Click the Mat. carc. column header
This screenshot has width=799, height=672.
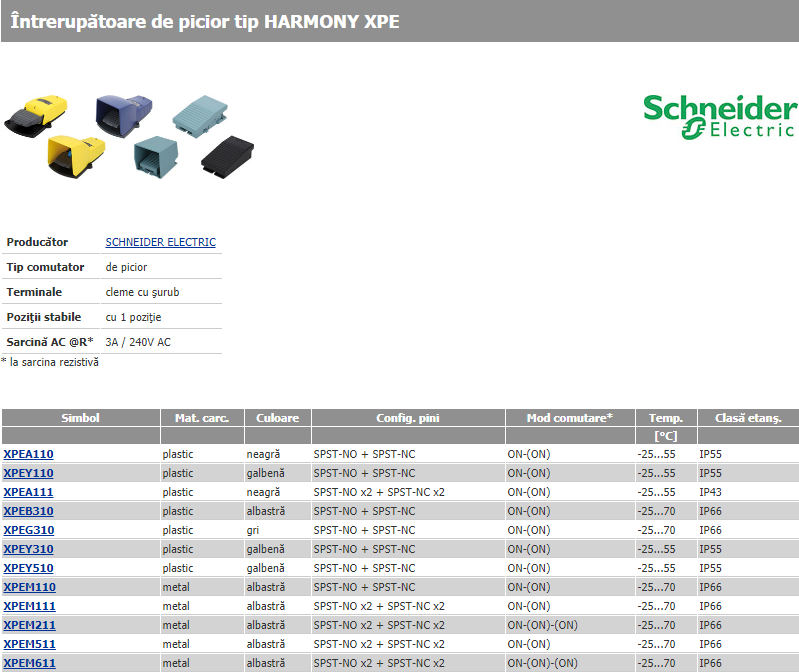coord(202,418)
